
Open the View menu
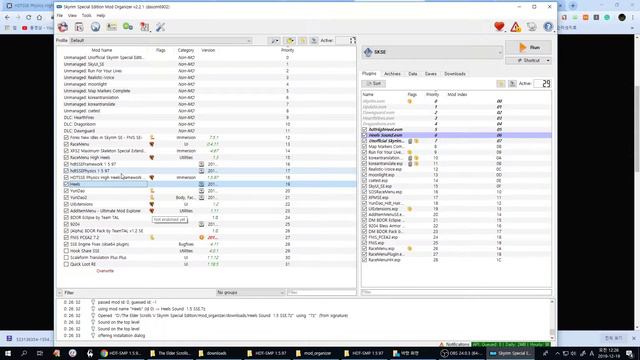point(72,16)
